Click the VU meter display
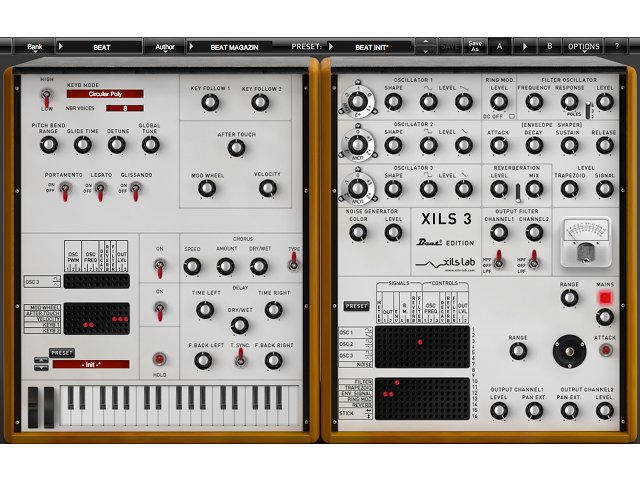Viewport: 640px width, 480px height. [586, 242]
